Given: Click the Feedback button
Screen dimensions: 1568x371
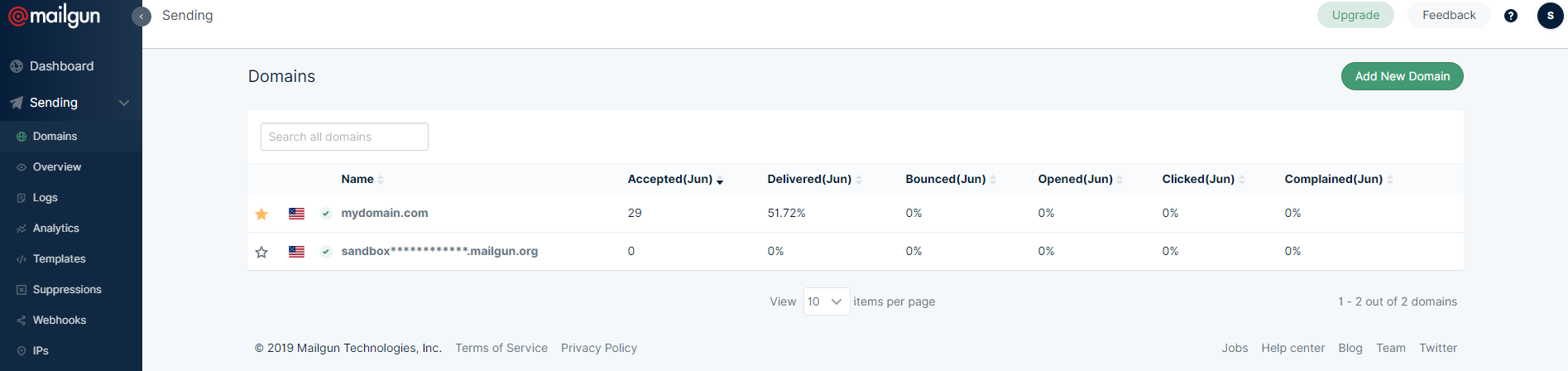Looking at the screenshot, I should pos(1449,15).
